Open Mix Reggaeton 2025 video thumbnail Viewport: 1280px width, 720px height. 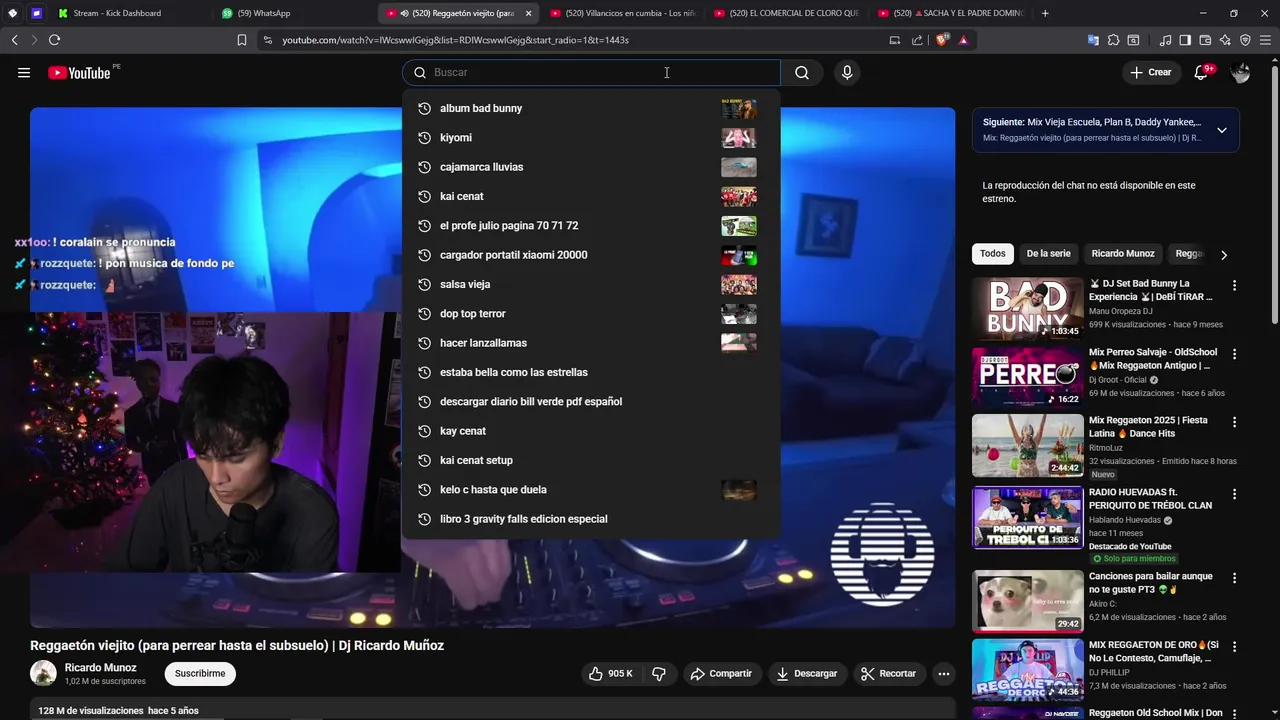point(1027,446)
